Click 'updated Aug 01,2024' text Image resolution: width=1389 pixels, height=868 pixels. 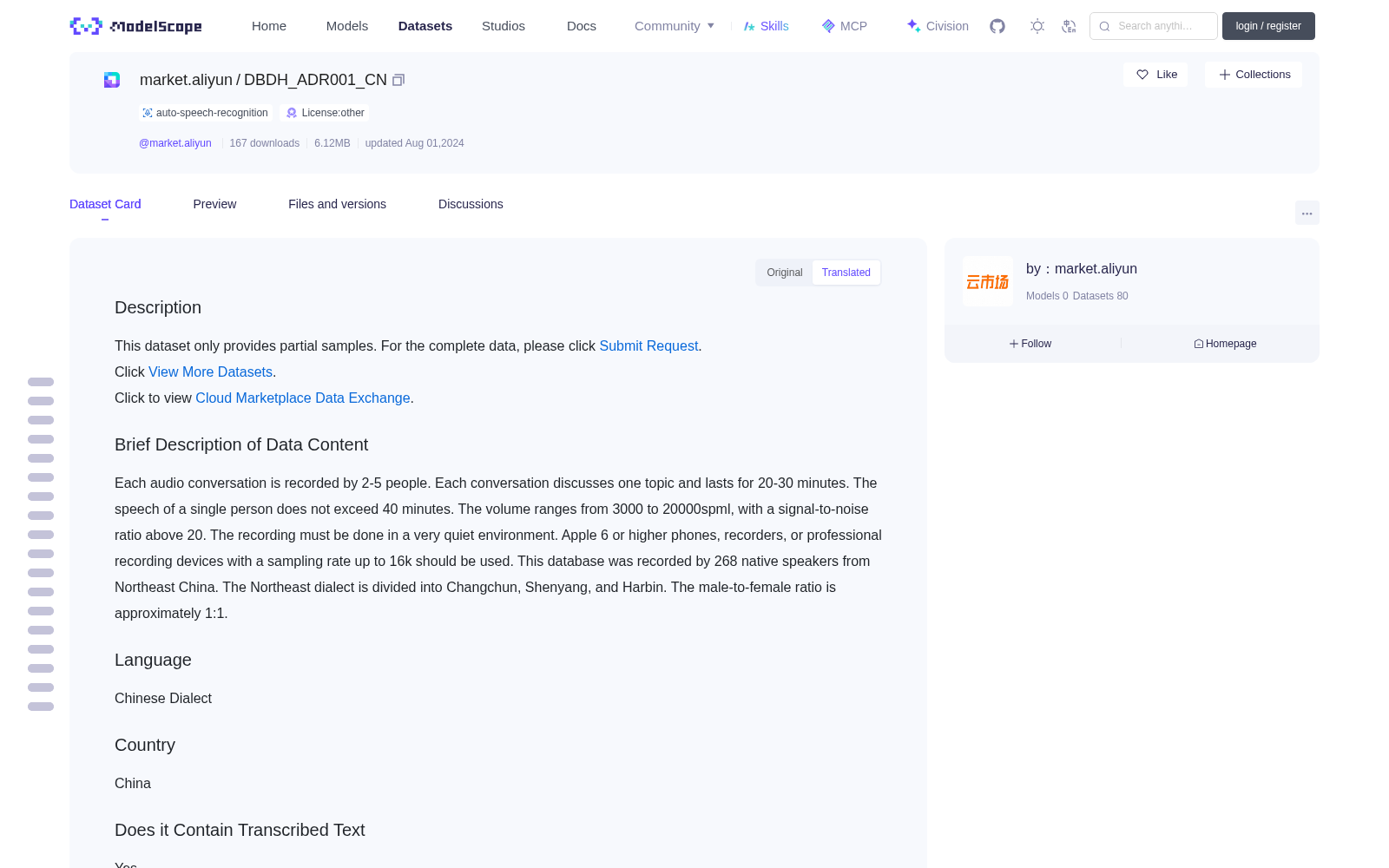pyautogui.click(x=414, y=143)
